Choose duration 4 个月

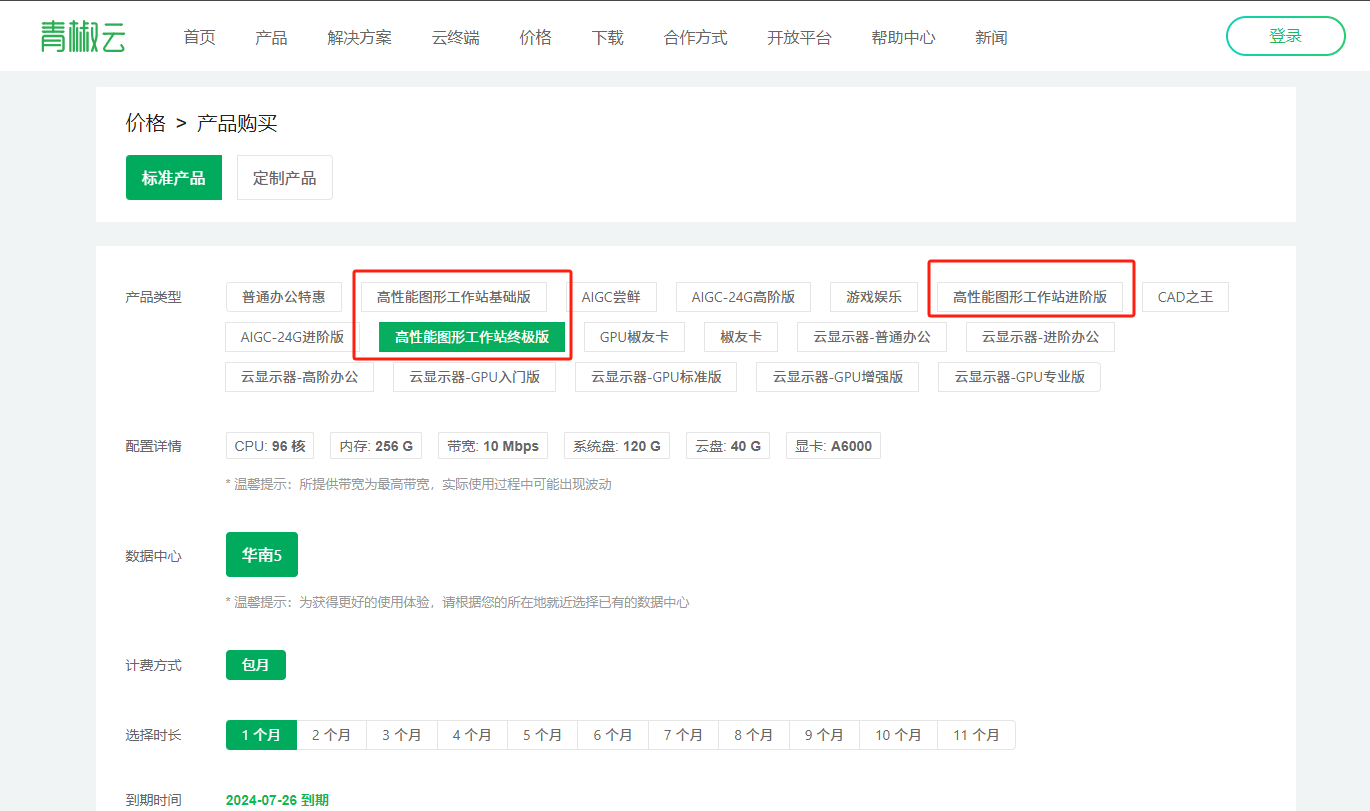pyautogui.click(x=473, y=735)
